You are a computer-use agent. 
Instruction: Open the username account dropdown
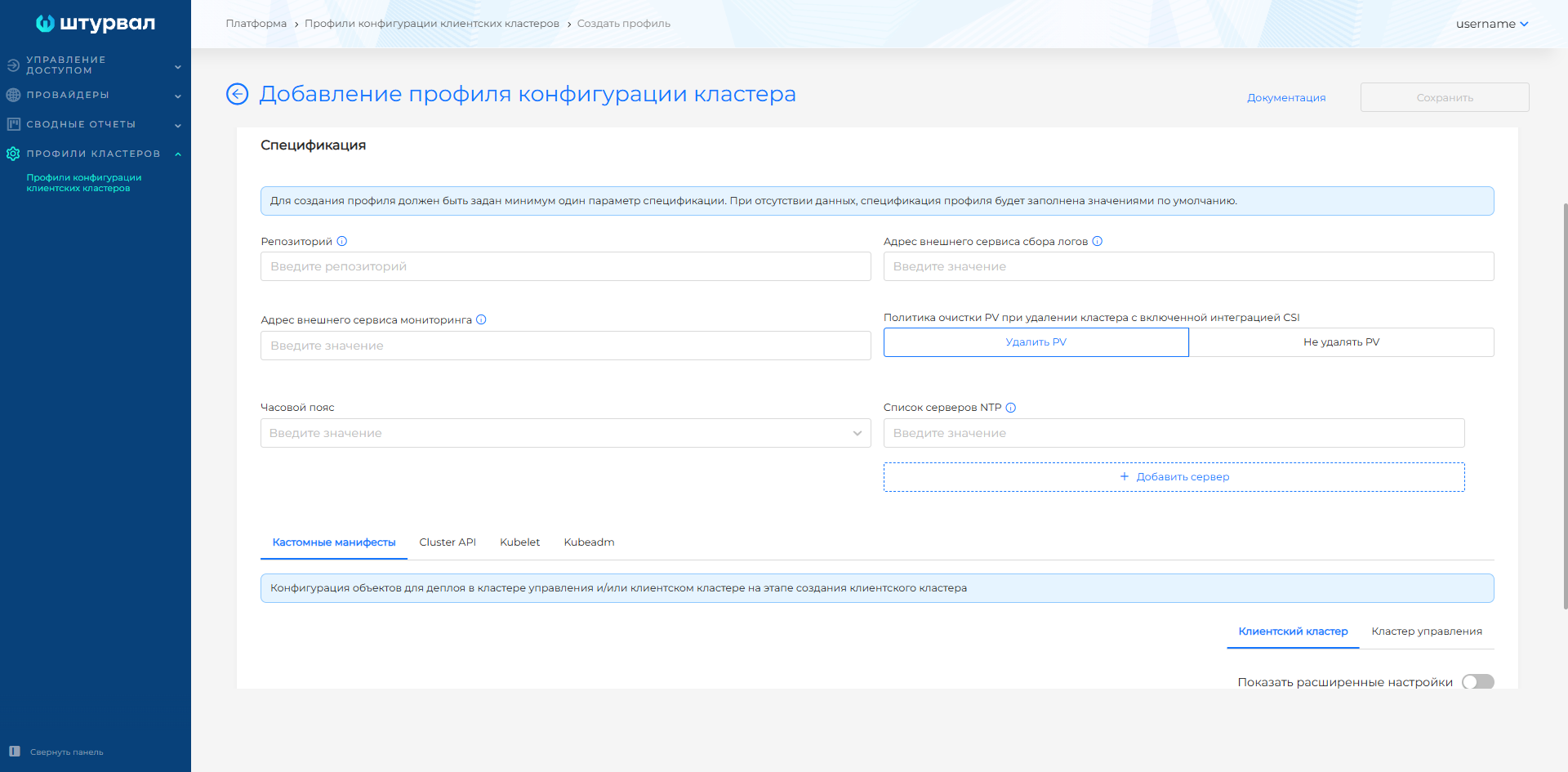pyautogui.click(x=1492, y=24)
